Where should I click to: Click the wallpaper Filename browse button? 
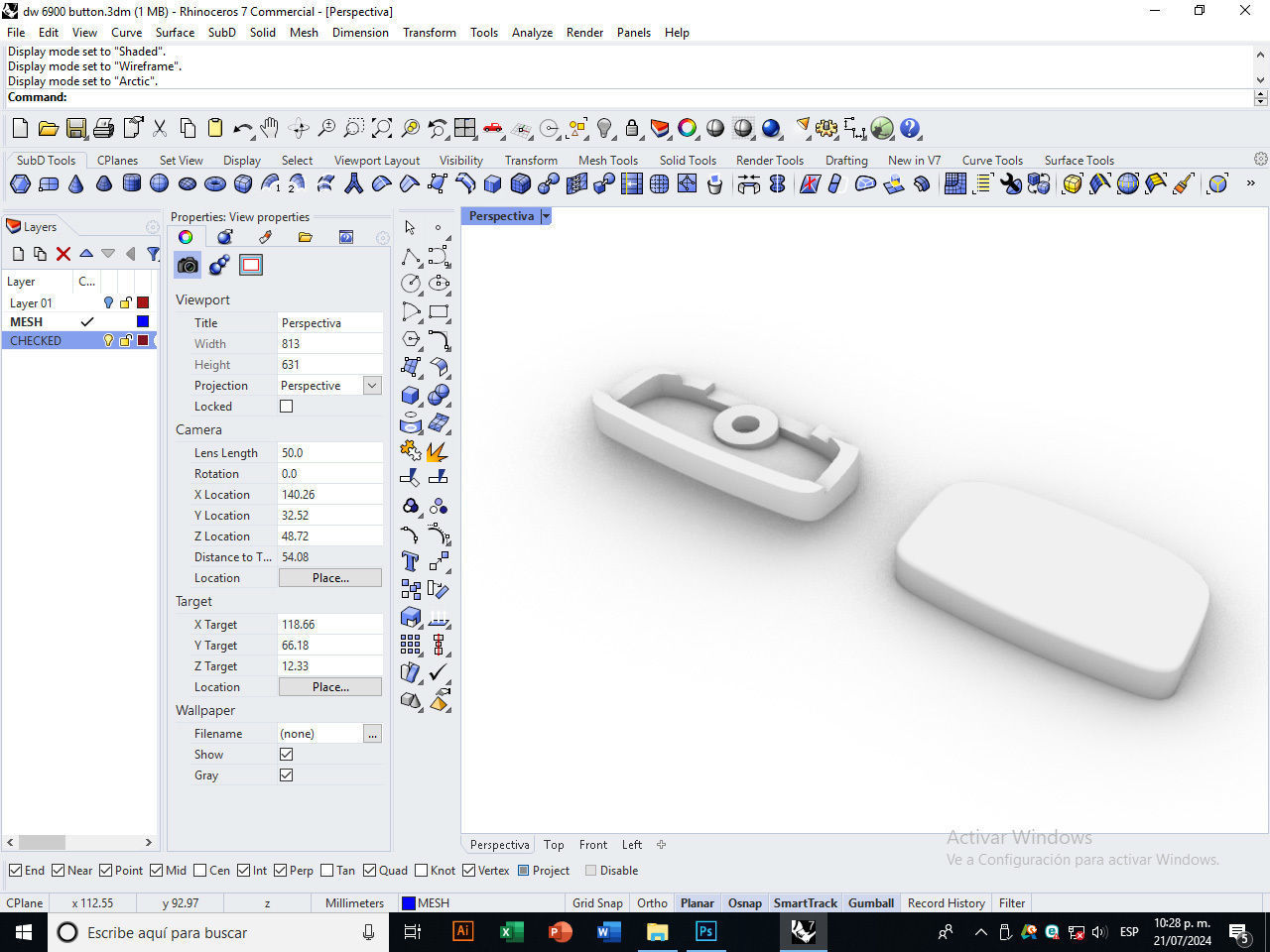pos(372,734)
